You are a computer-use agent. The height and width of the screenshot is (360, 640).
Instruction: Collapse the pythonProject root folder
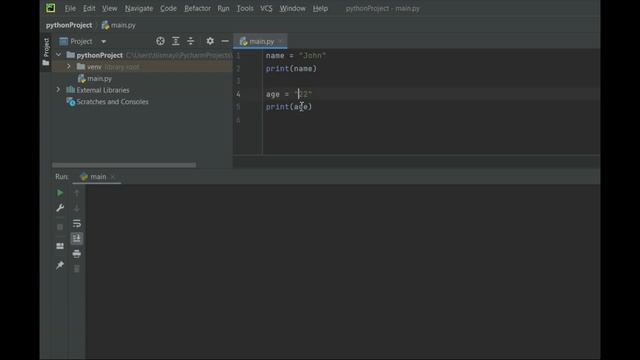[x=58, y=55]
